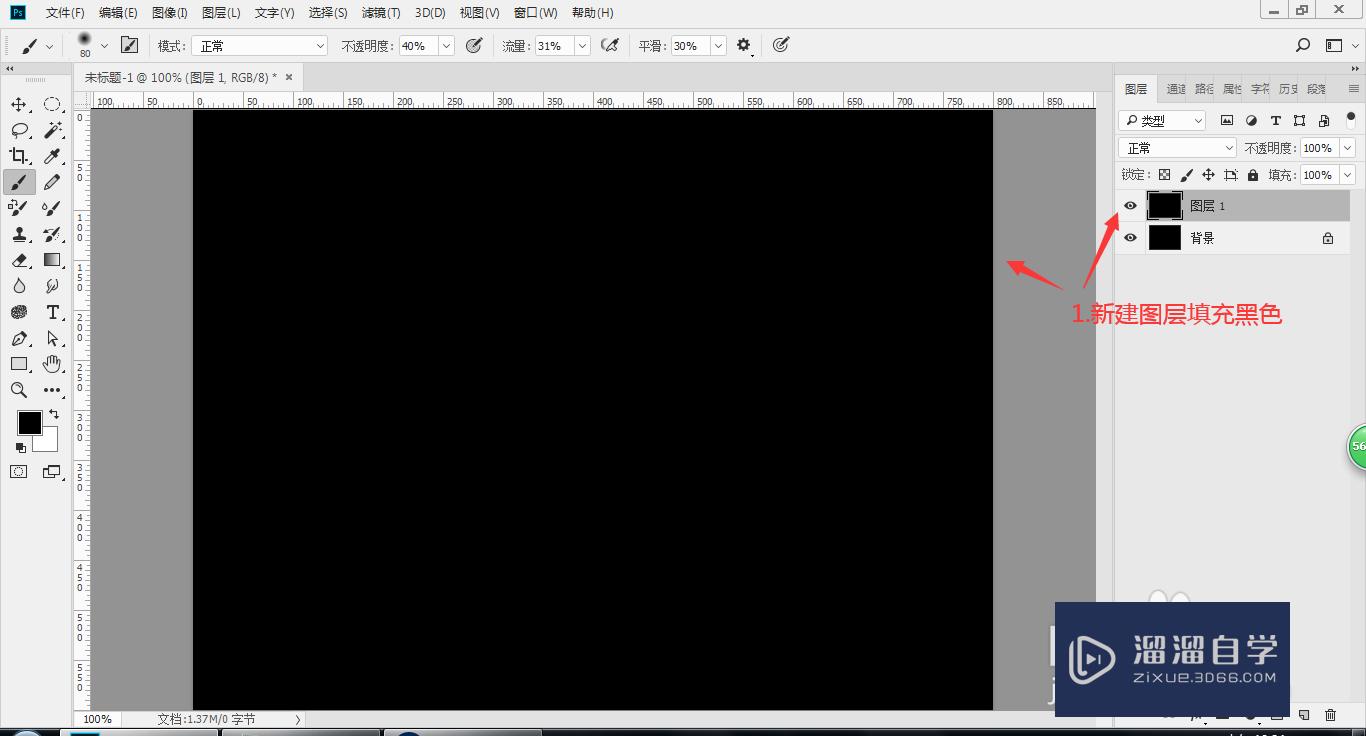Select the Eraser tool

click(19, 260)
